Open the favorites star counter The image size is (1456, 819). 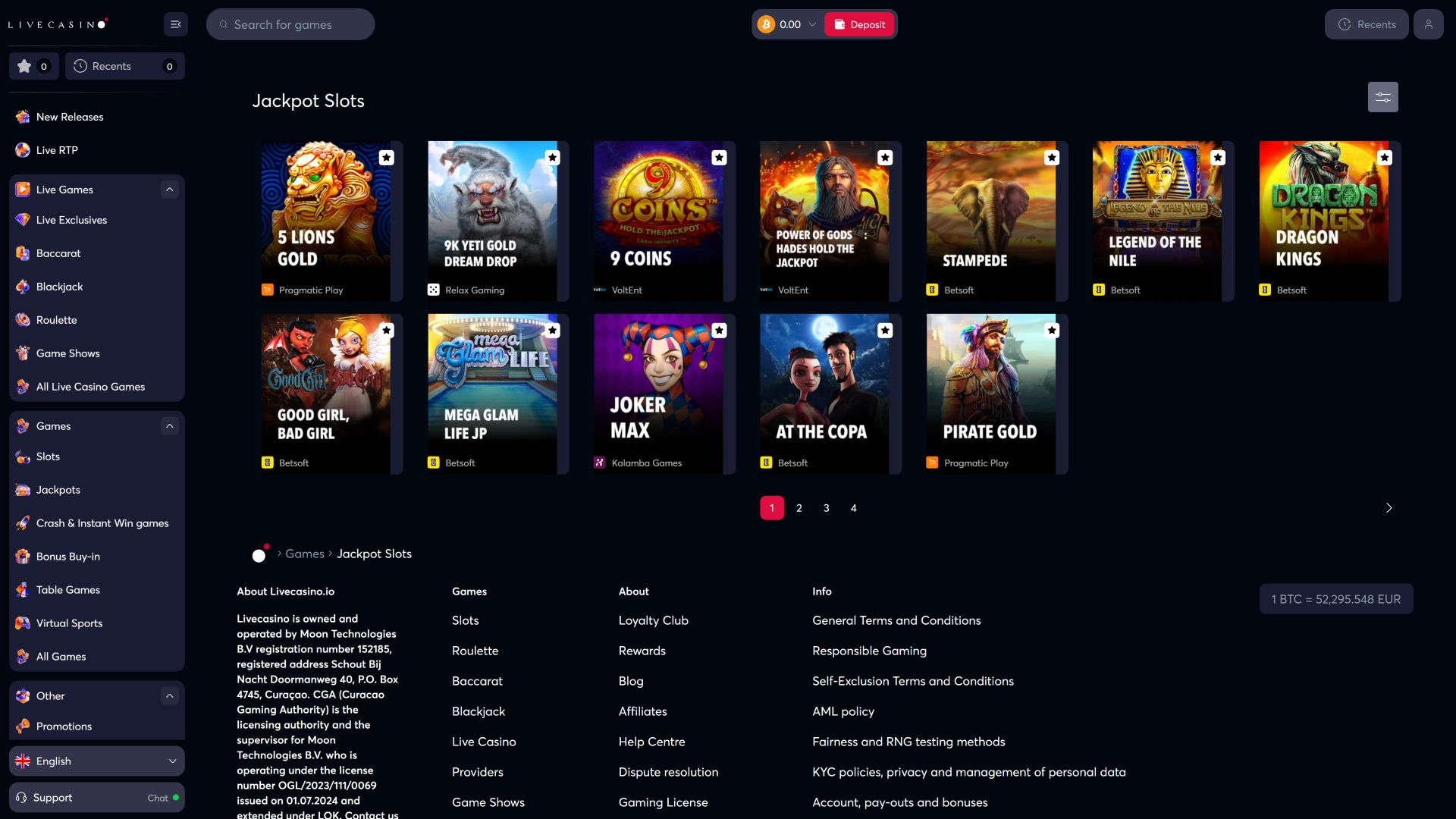[x=33, y=66]
